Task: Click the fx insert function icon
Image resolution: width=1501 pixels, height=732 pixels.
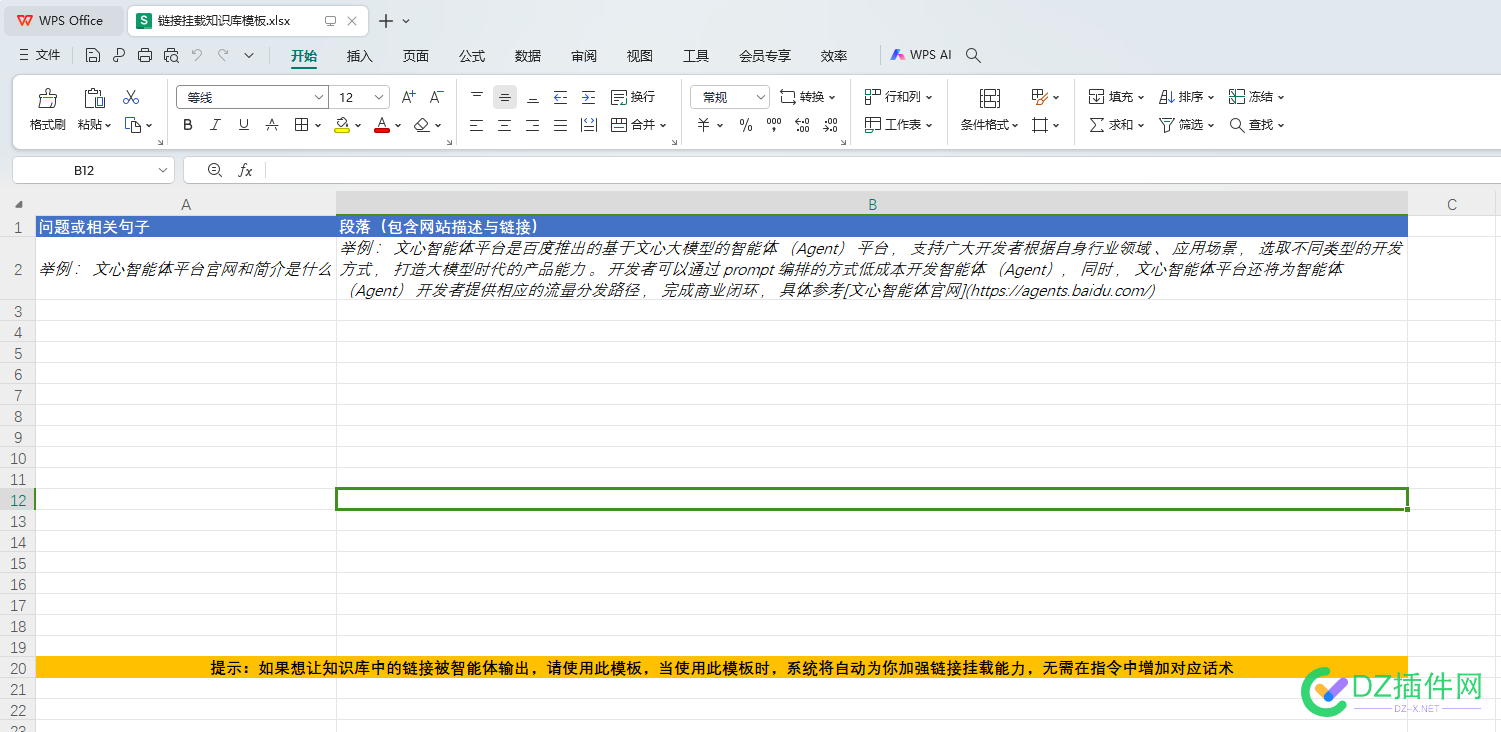Action: (x=245, y=170)
